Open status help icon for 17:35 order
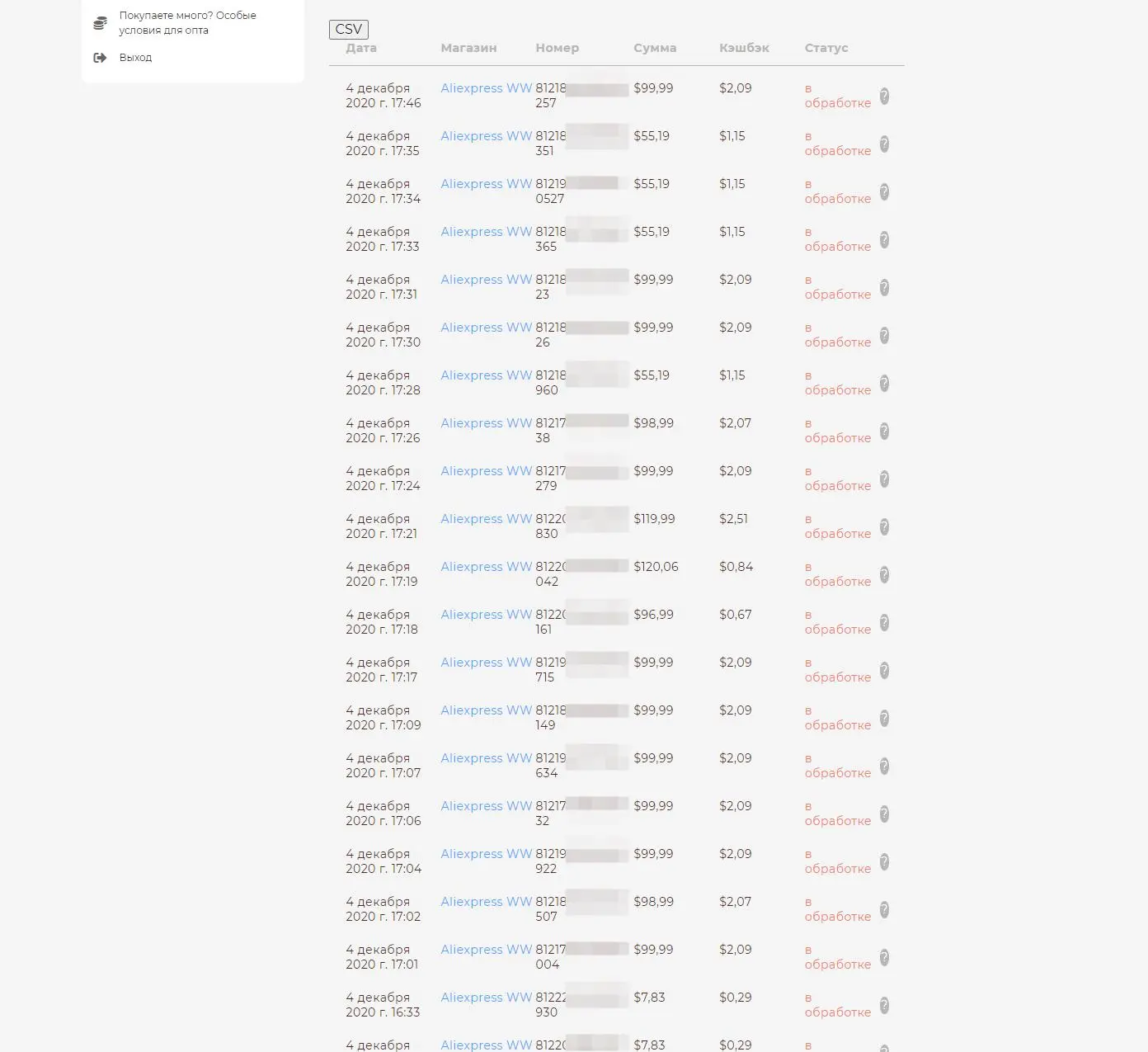The width and height of the screenshot is (1148, 1052). point(884,144)
